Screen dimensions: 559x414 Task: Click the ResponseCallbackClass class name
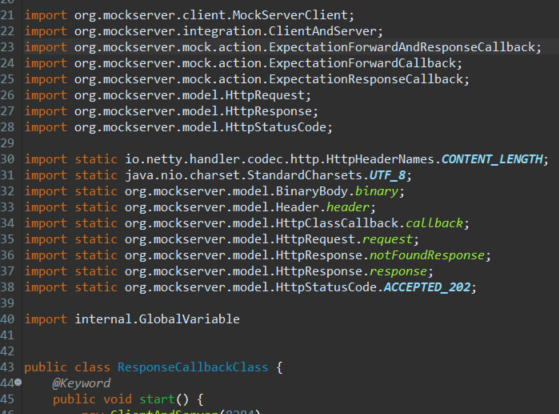[193, 367]
